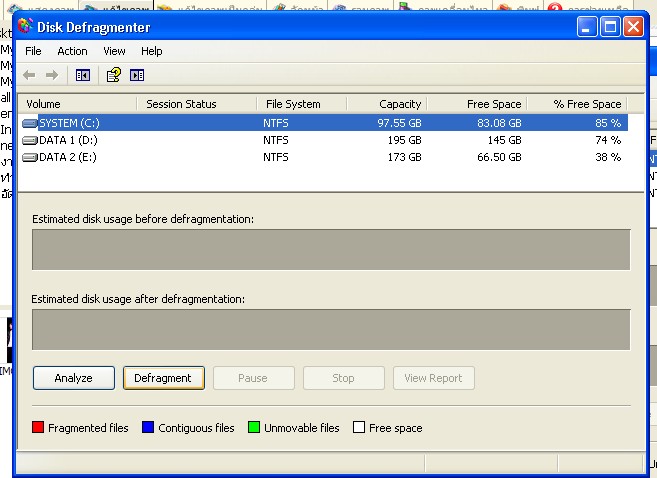Click the Defragment button
The image size is (657, 478).
click(164, 378)
